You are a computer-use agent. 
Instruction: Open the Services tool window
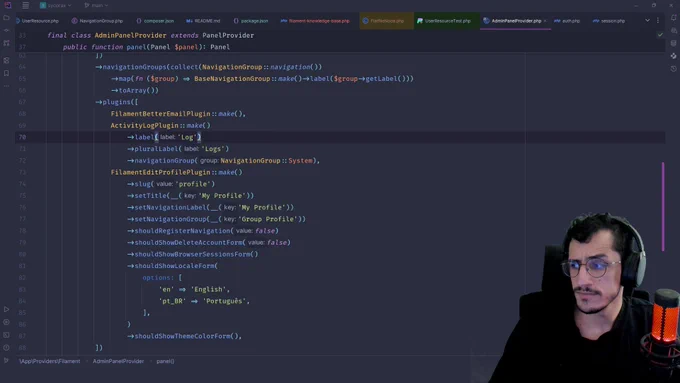pos(6,322)
